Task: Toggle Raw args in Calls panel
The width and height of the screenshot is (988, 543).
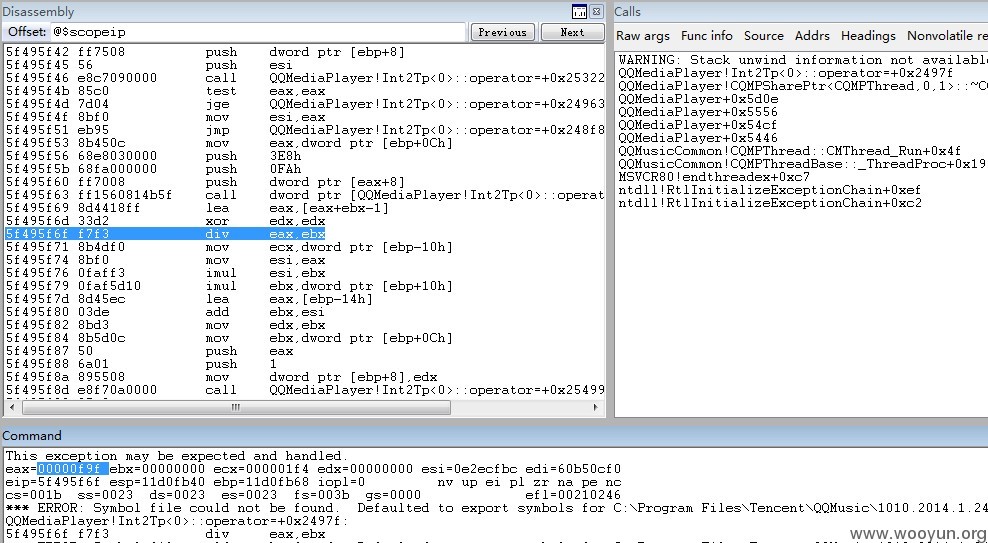Action: click(x=643, y=36)
